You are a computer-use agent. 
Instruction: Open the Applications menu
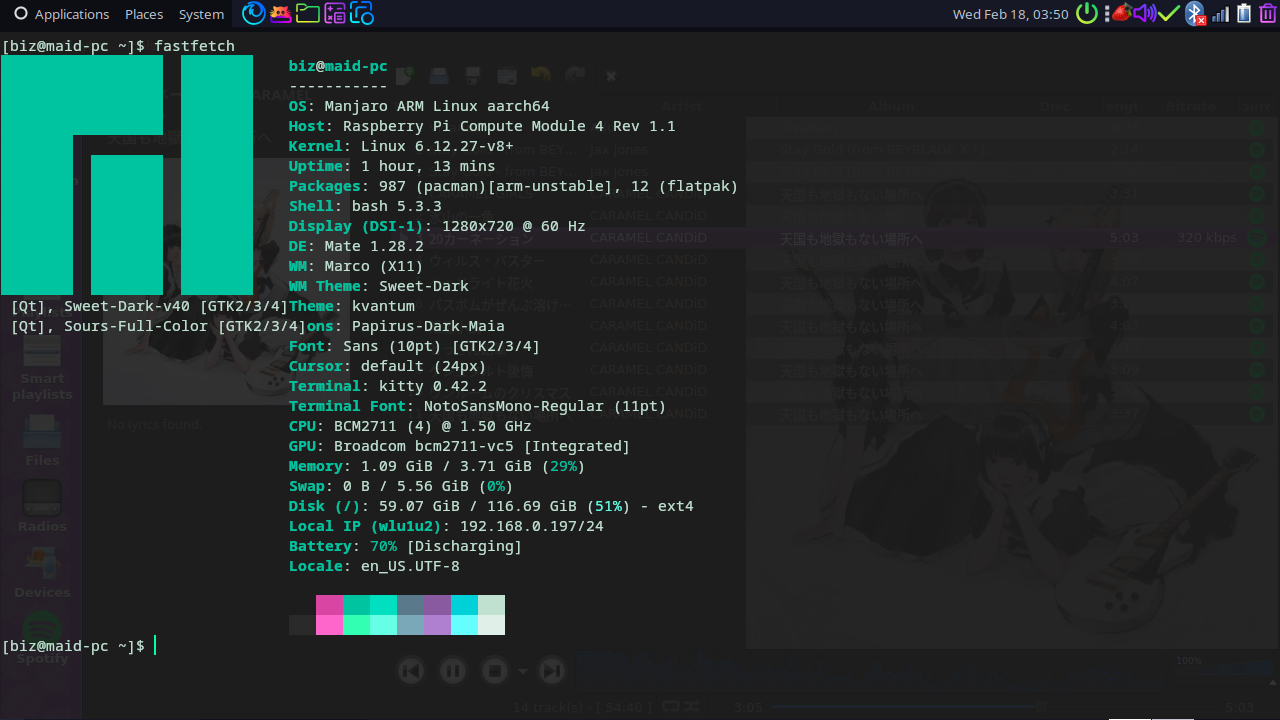click(x=61, y=14)
